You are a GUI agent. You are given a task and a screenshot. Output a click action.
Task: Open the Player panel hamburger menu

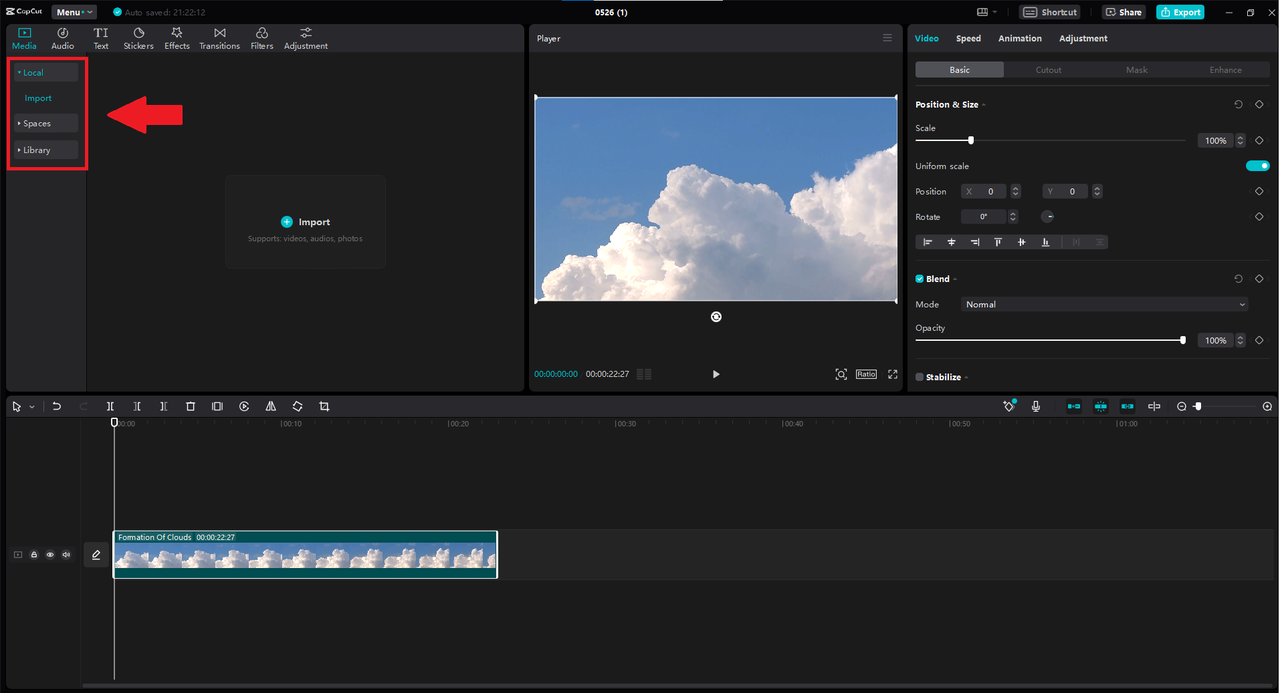[887, 38]
